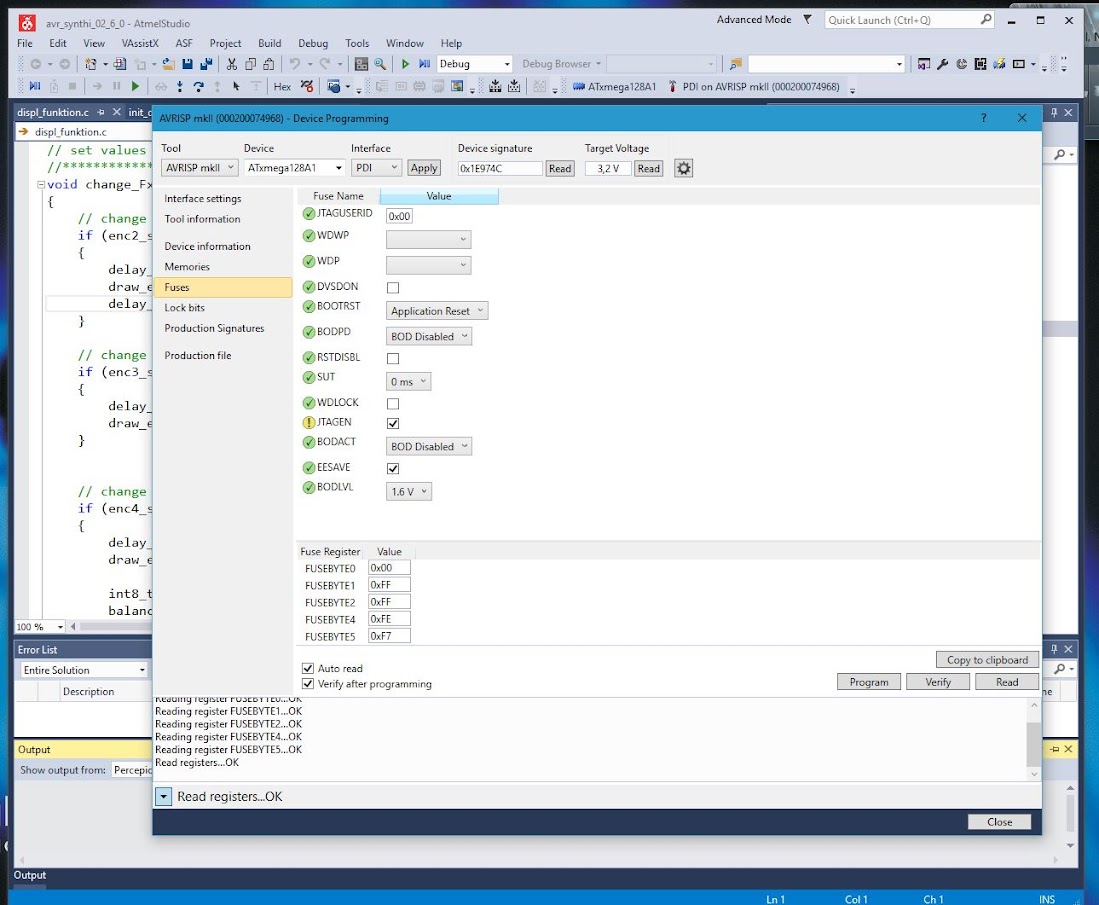
Task: Open the Interface dropdown showing PDI
Action: point(376,168)
